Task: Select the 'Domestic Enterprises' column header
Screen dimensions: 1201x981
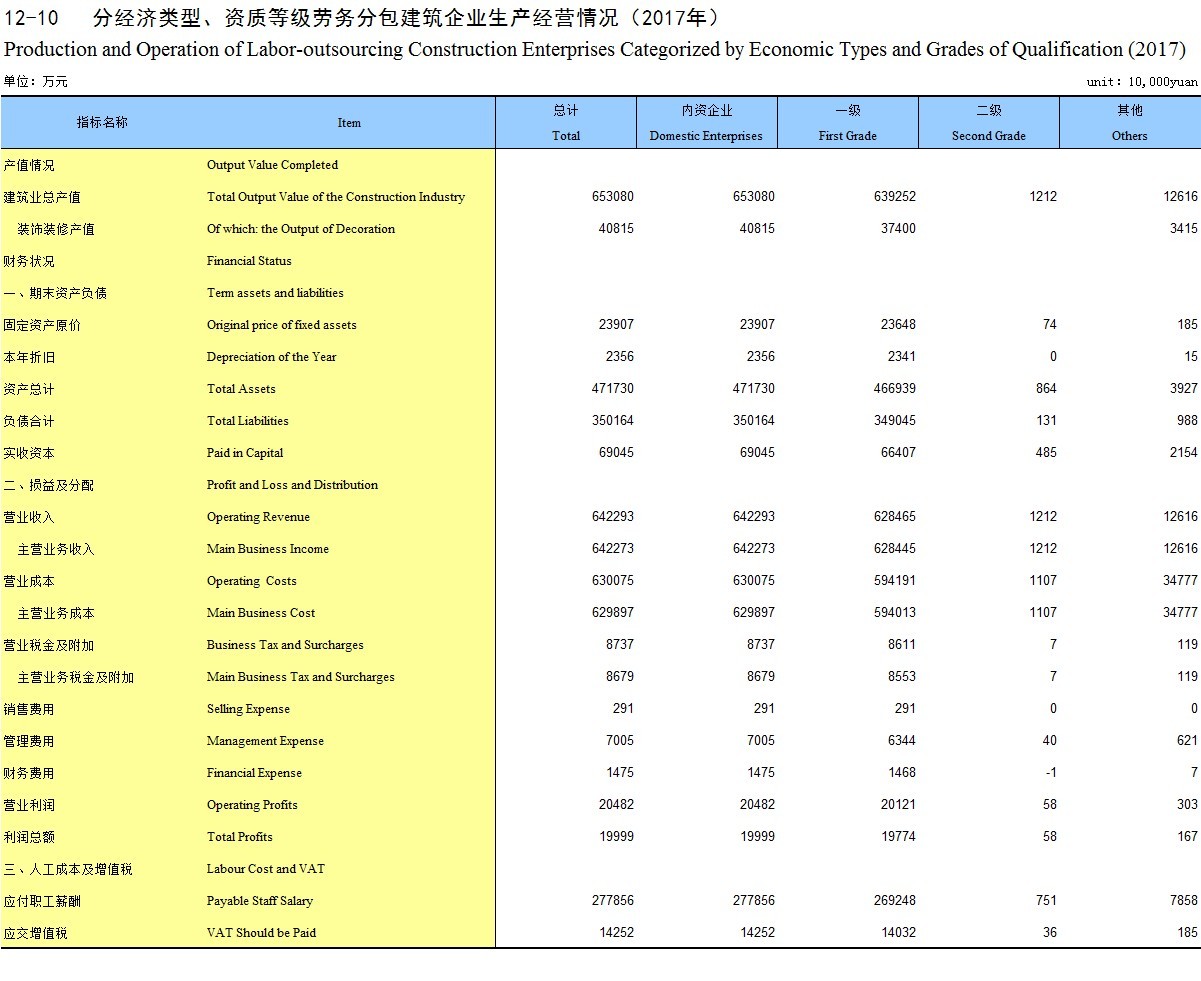Action: click(x=706, y=123)
